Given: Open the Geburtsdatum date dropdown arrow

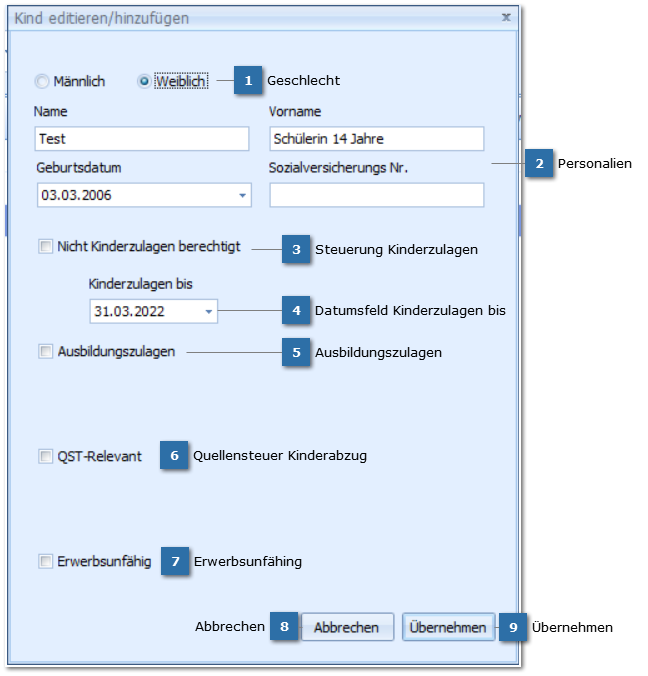Looking at the screenshot, I should coord(242,195).
